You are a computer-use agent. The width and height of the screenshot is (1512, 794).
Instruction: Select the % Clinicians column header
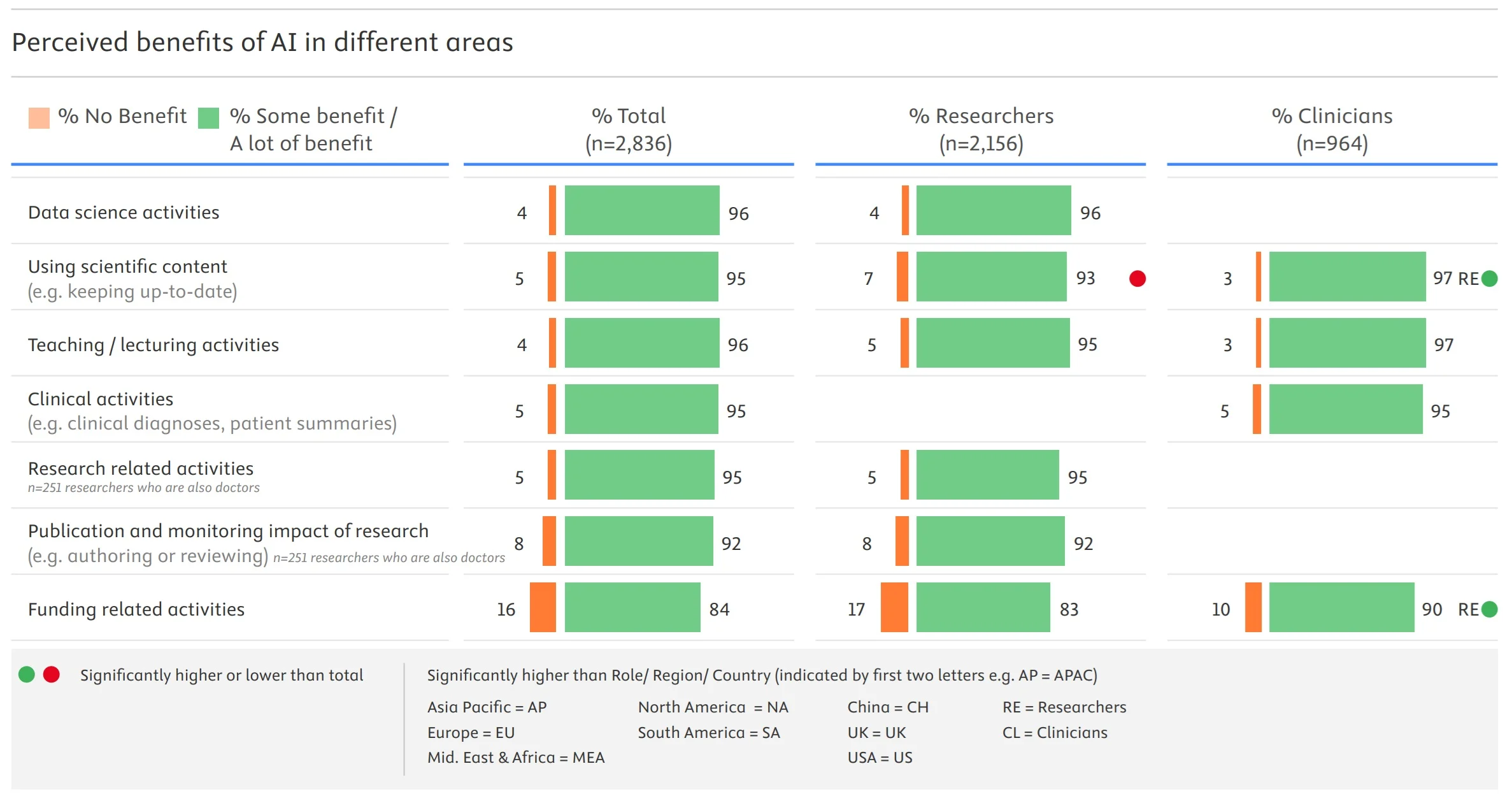[x=1332, y=129]
